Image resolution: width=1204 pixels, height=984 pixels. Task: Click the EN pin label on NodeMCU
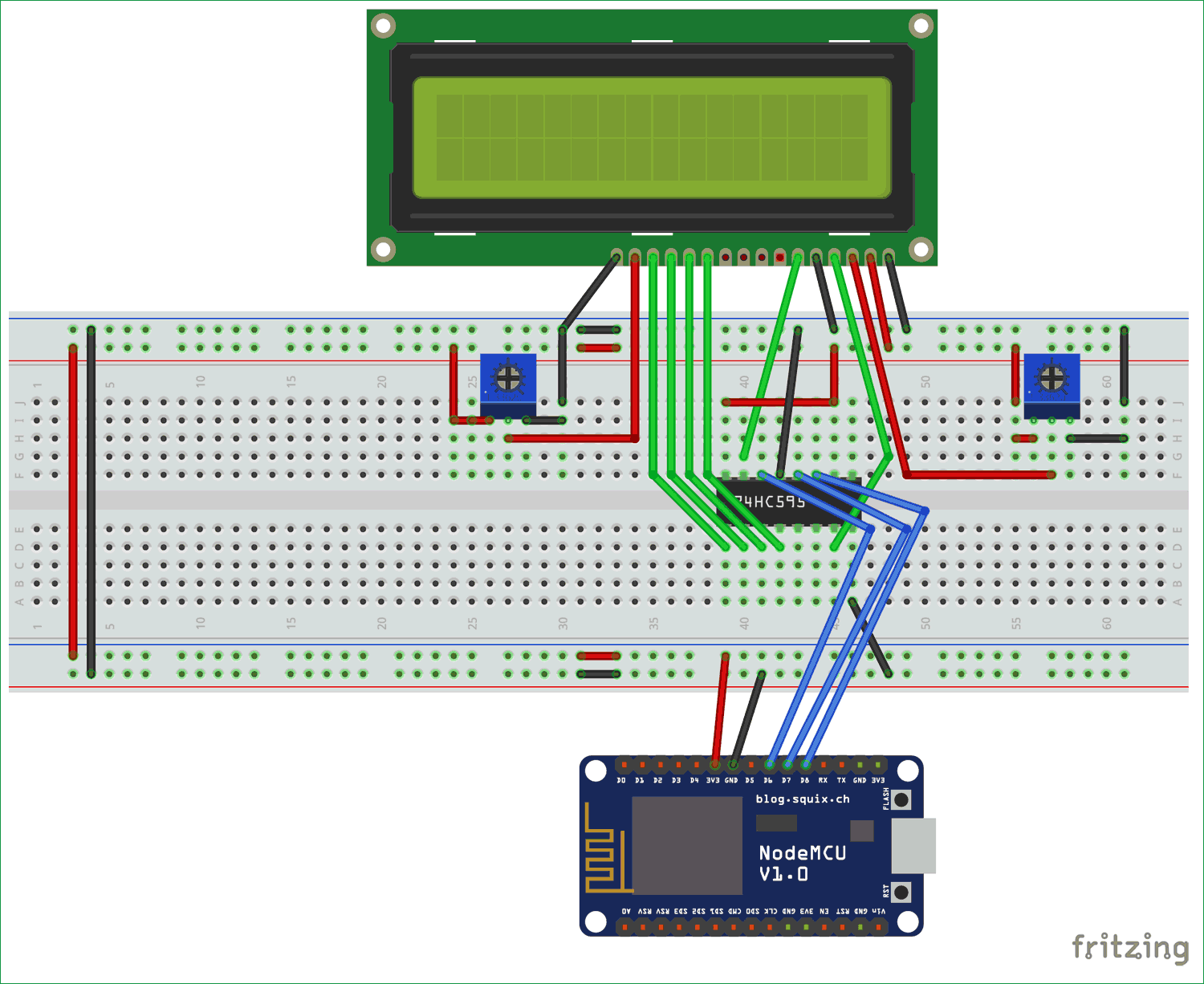point(824,911)
